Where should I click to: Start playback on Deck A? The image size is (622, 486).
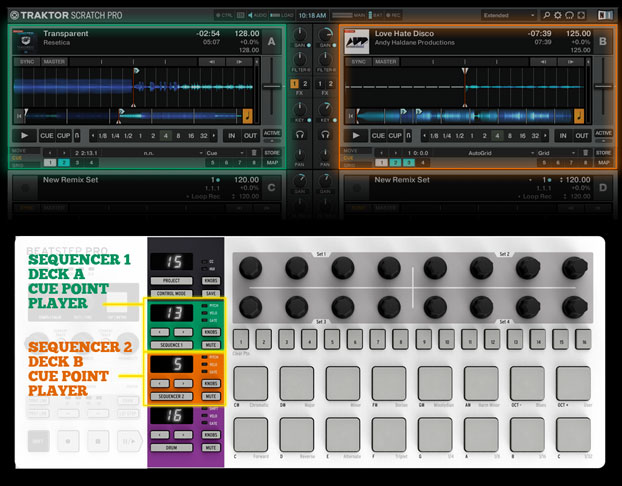pyautogui.click(x=25, y=136)
